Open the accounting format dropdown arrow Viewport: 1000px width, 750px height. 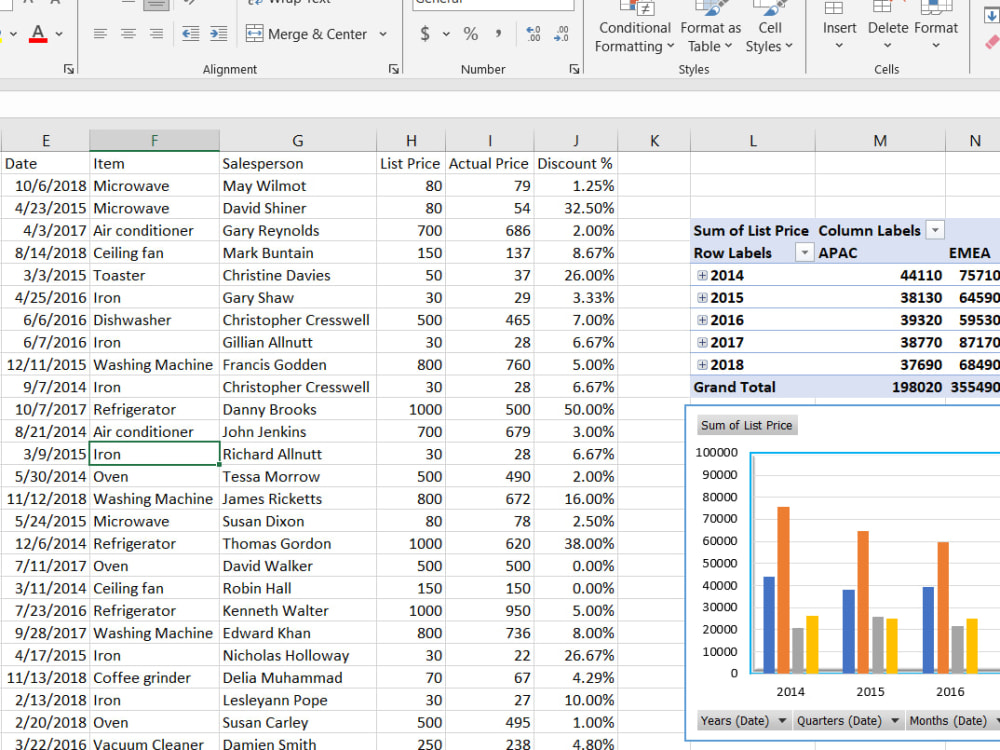point(446,34)
